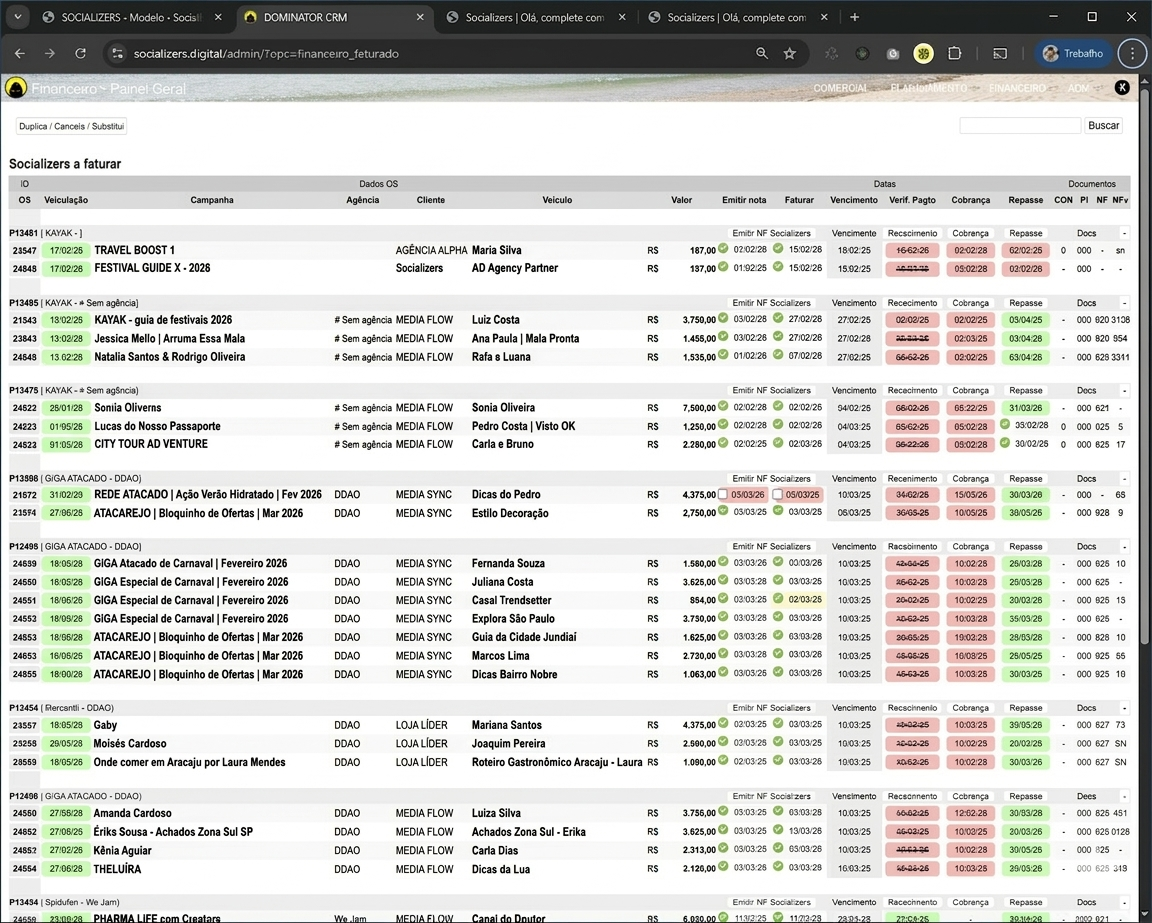This screenshot has width=1152, height=923.
Task: Open tab search dropdown arrow
Action: click(x=17, y=17)
